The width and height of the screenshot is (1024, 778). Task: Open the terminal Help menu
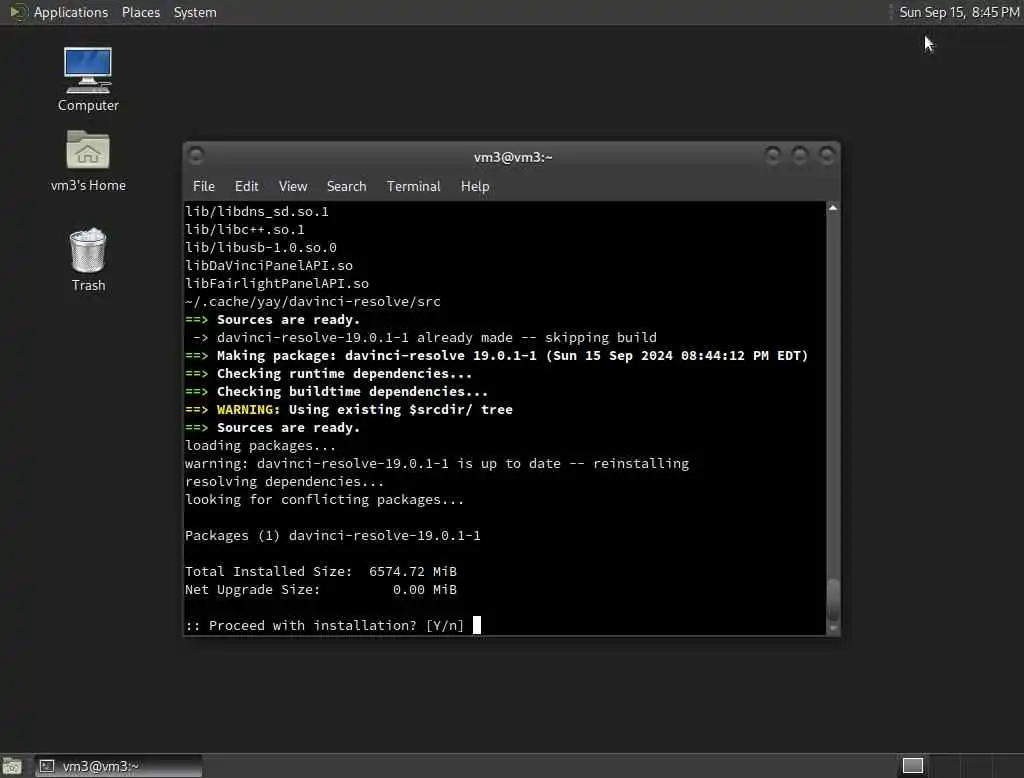(475, 186)
